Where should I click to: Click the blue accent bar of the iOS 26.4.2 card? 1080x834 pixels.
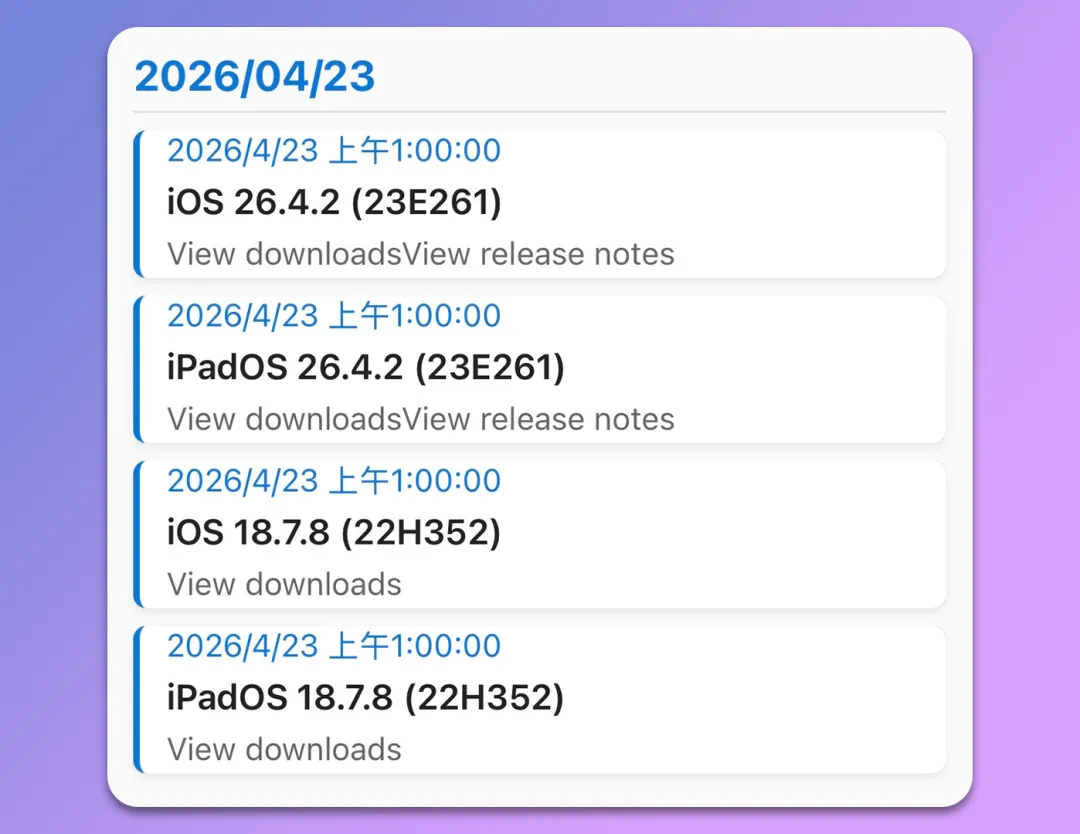137,204
